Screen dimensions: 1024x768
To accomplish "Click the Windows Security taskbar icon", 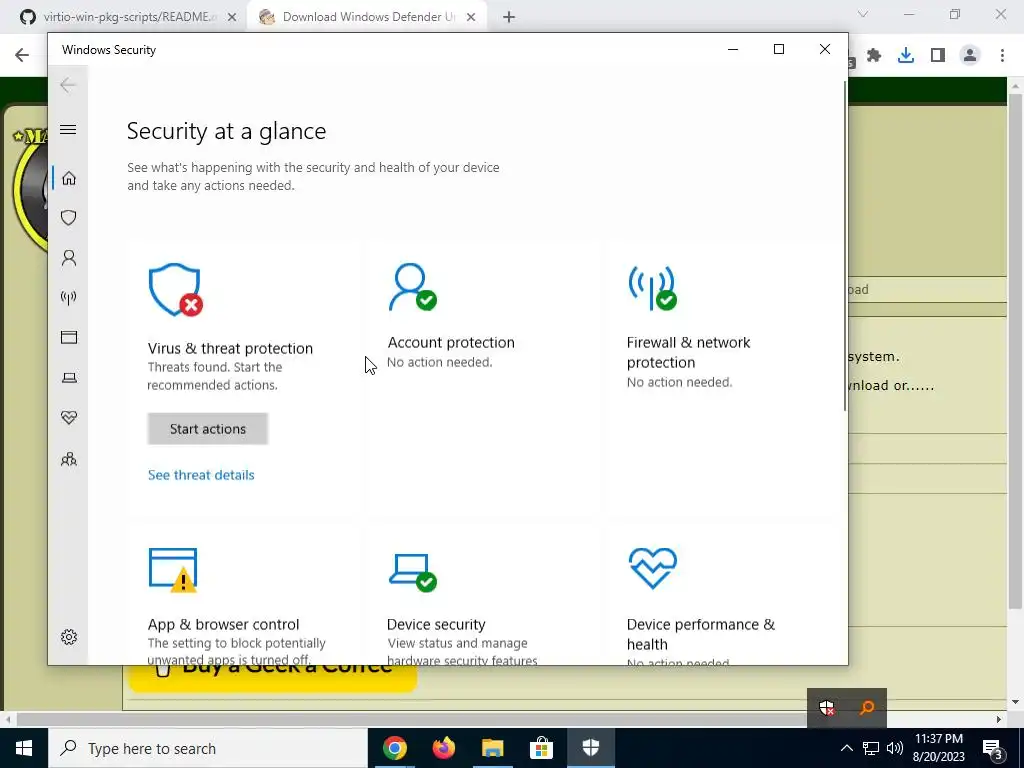I will click(x=590, y=748).
